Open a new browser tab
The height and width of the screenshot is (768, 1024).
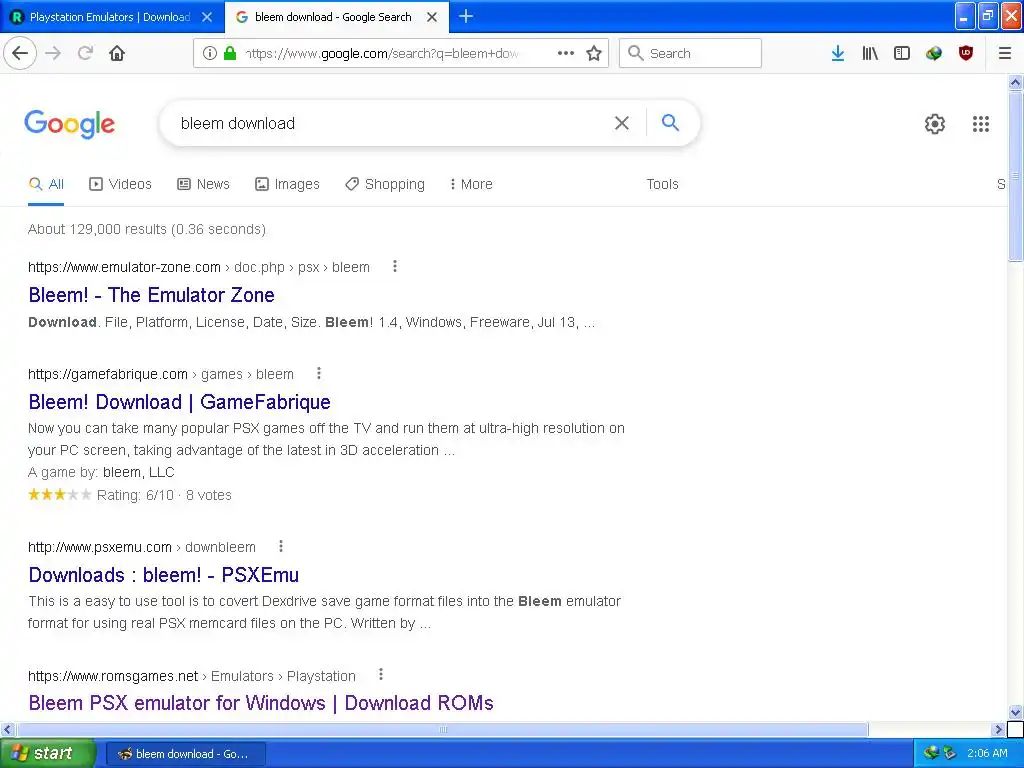pyautogui.click(x=466, y=16)
